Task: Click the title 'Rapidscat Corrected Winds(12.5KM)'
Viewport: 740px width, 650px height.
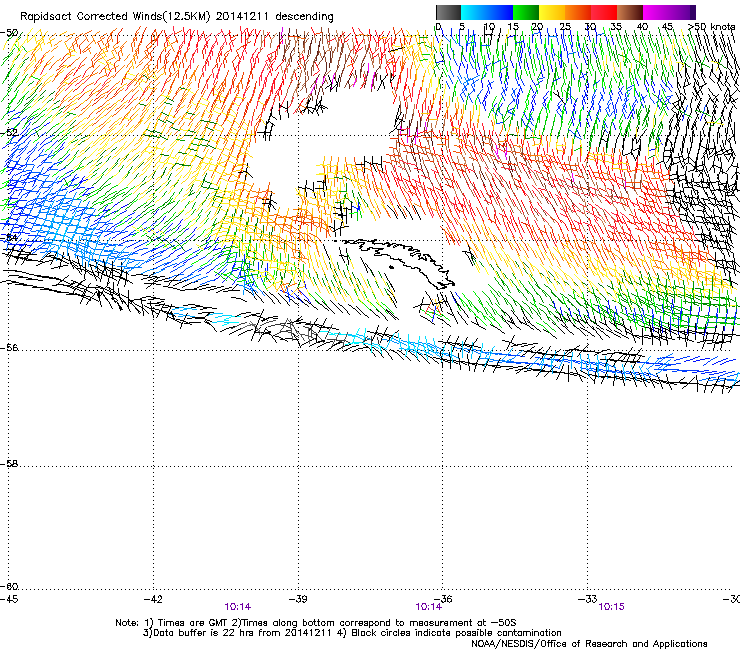Action: tap(115, 17)
